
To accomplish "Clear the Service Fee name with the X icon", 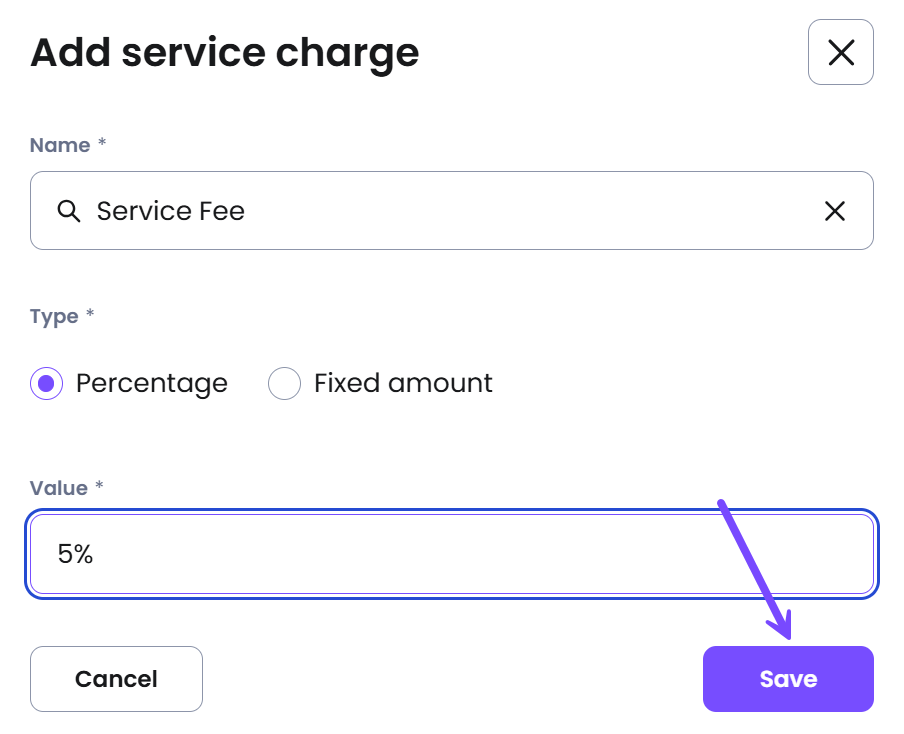I will (834, 210).
